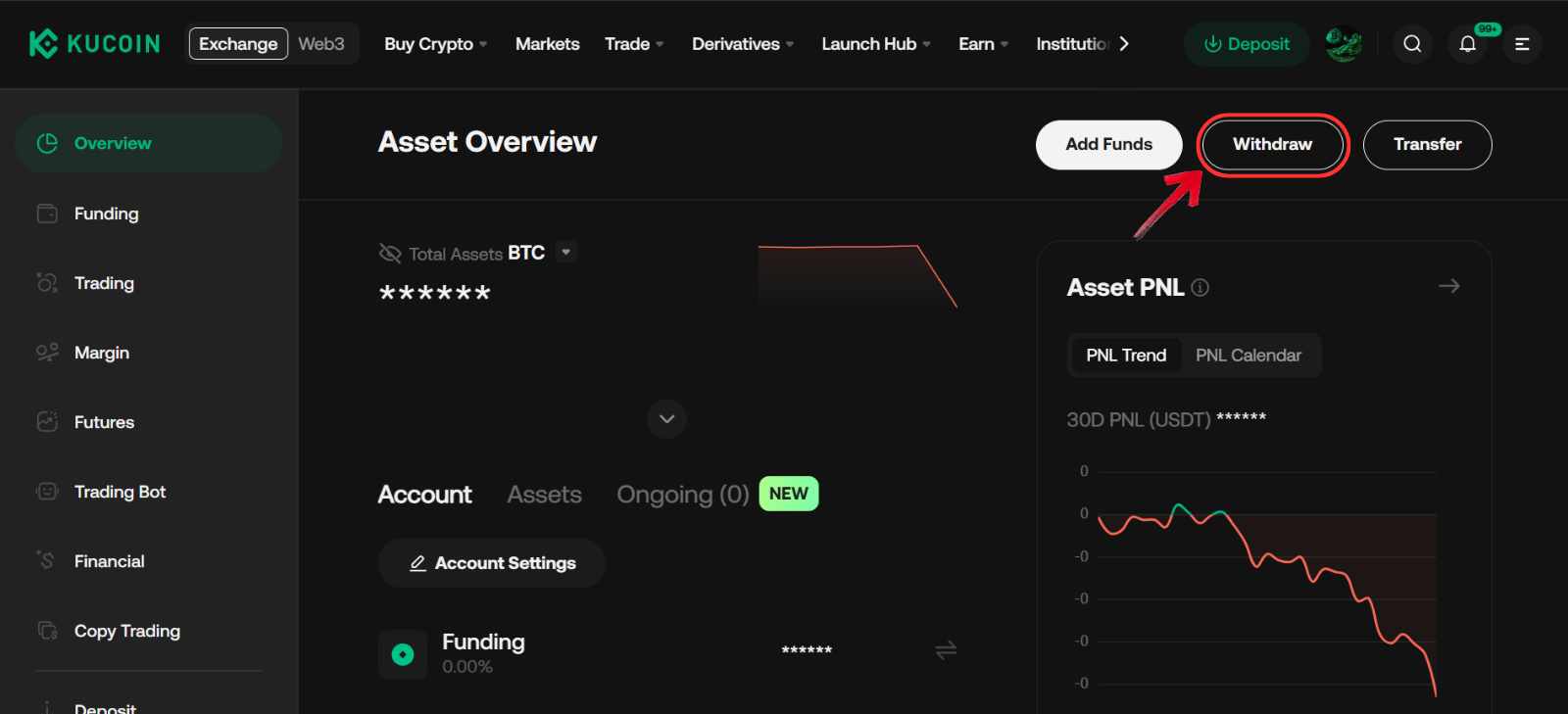Viewport: 1568px width, 714px height.
Task: Click the Add Funds button
Action: tap(1108, 145)
